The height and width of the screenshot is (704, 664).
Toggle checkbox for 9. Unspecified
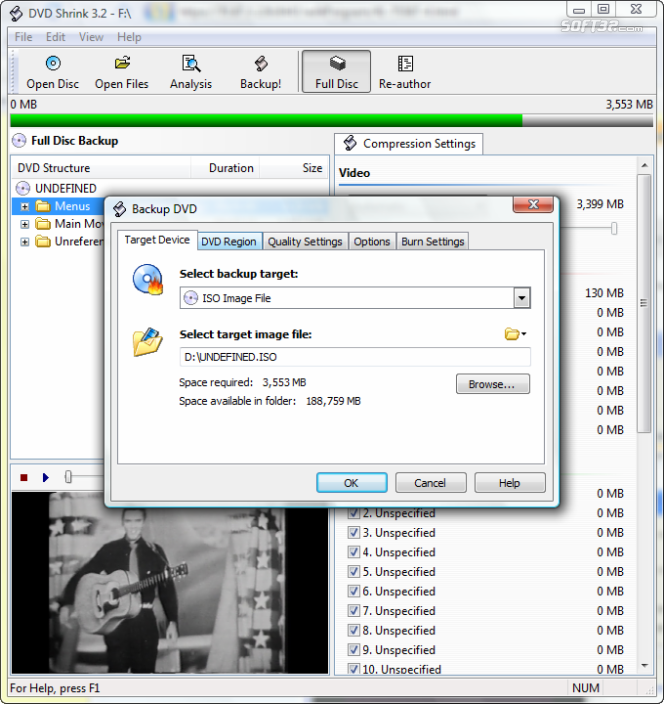(x=354, y=650)
